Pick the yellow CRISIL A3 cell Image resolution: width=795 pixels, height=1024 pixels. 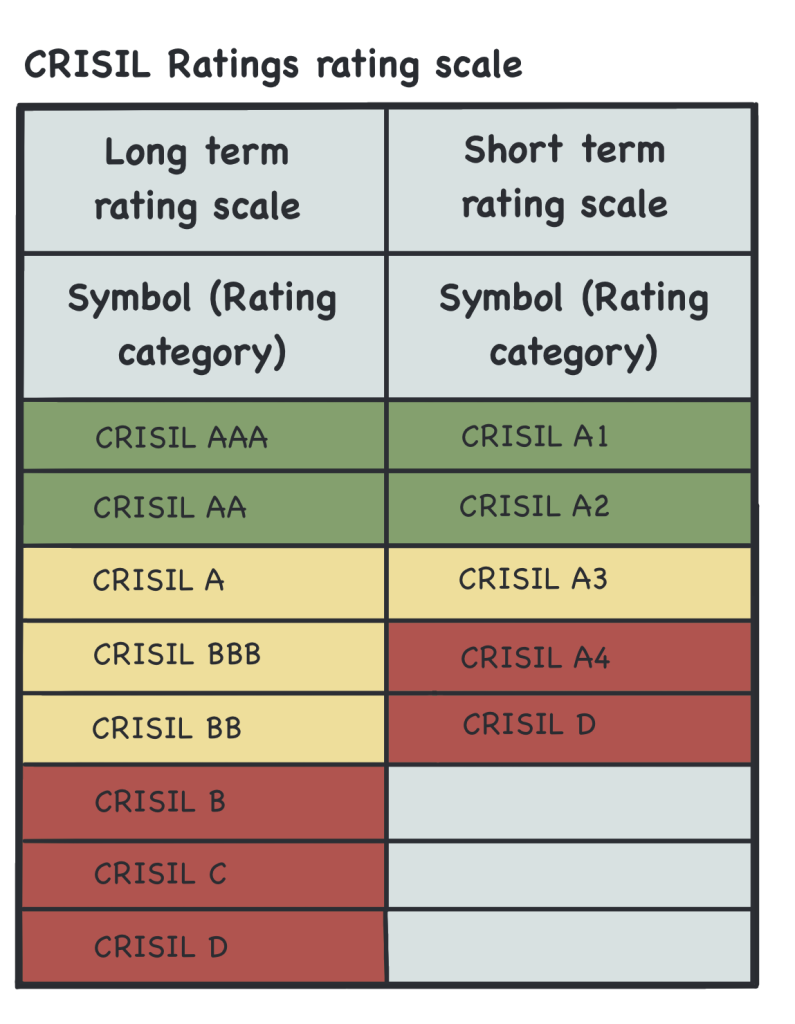pyautogui.click(x=568, y=580)
